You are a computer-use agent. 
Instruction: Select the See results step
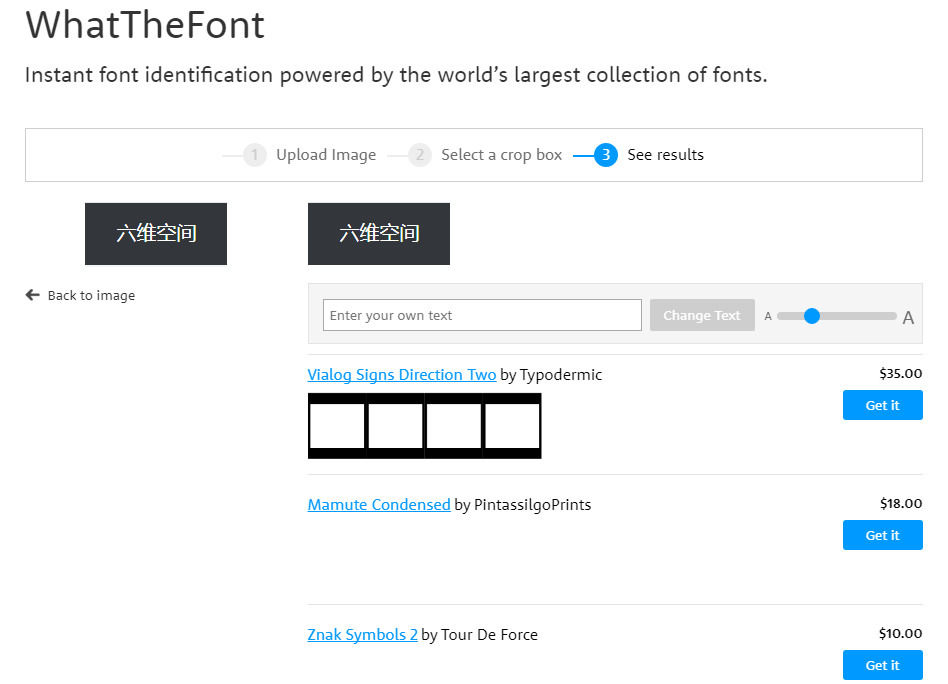click(665, 155)
